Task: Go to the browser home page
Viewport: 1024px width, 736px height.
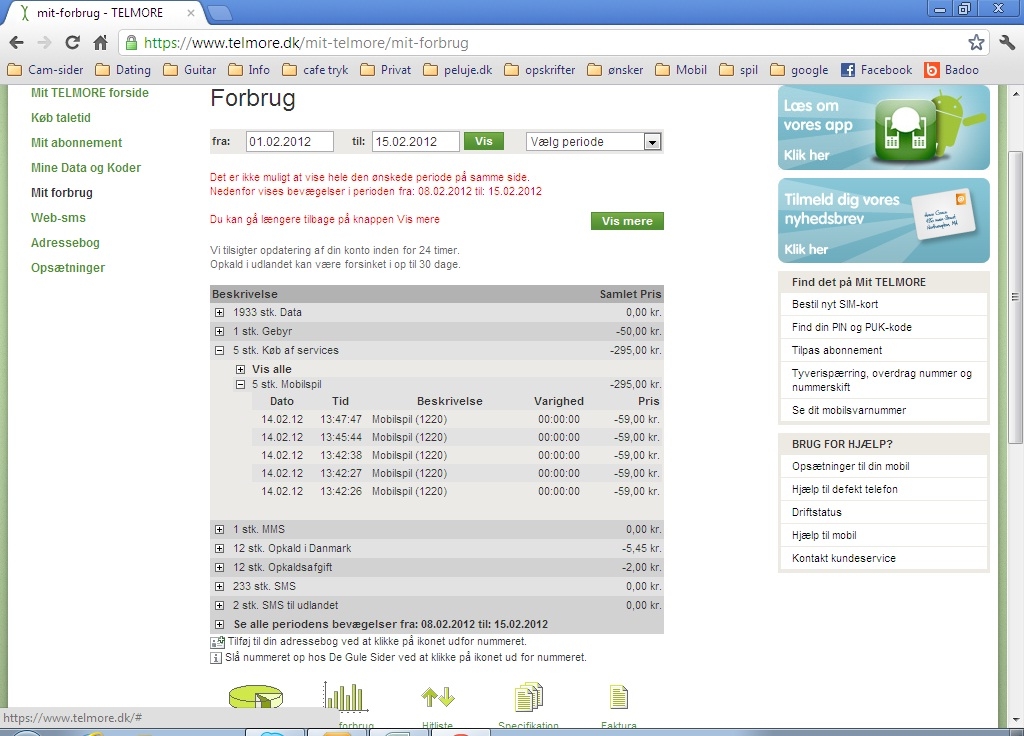Action: coord(100,43)
